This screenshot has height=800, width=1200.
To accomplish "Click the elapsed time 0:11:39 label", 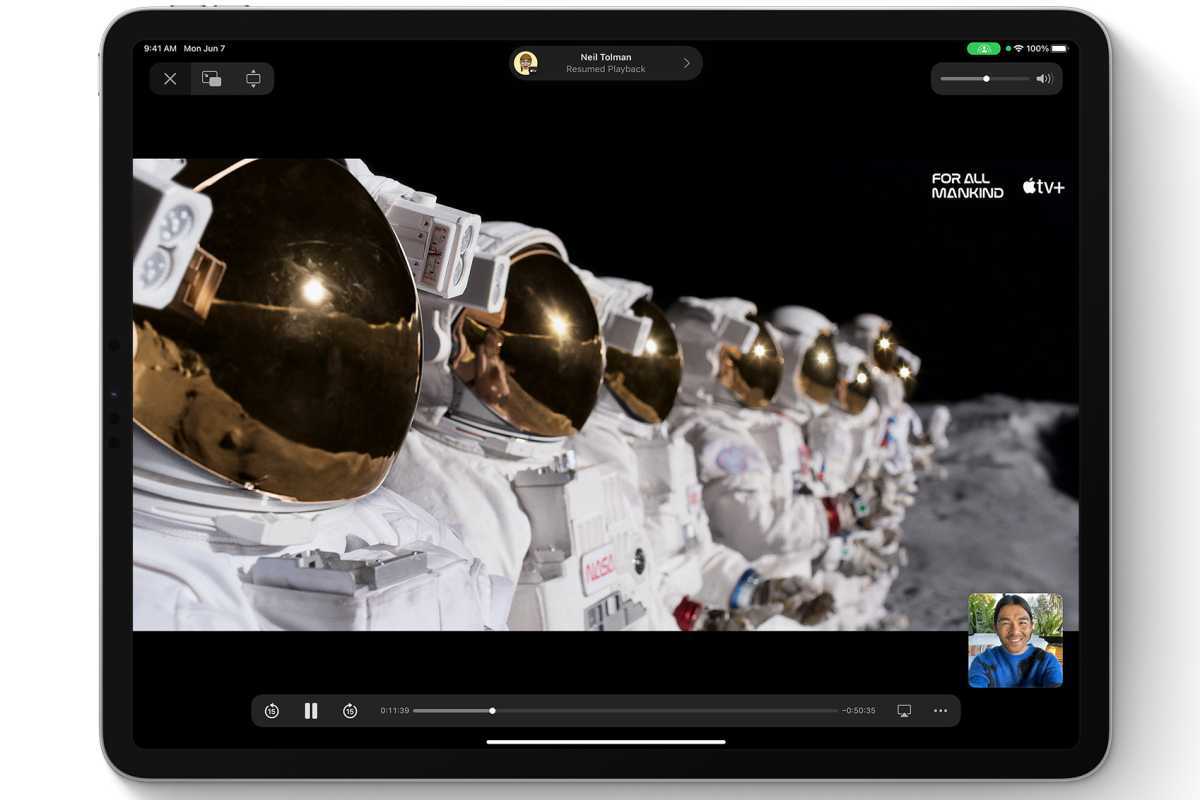I will 394,711.
